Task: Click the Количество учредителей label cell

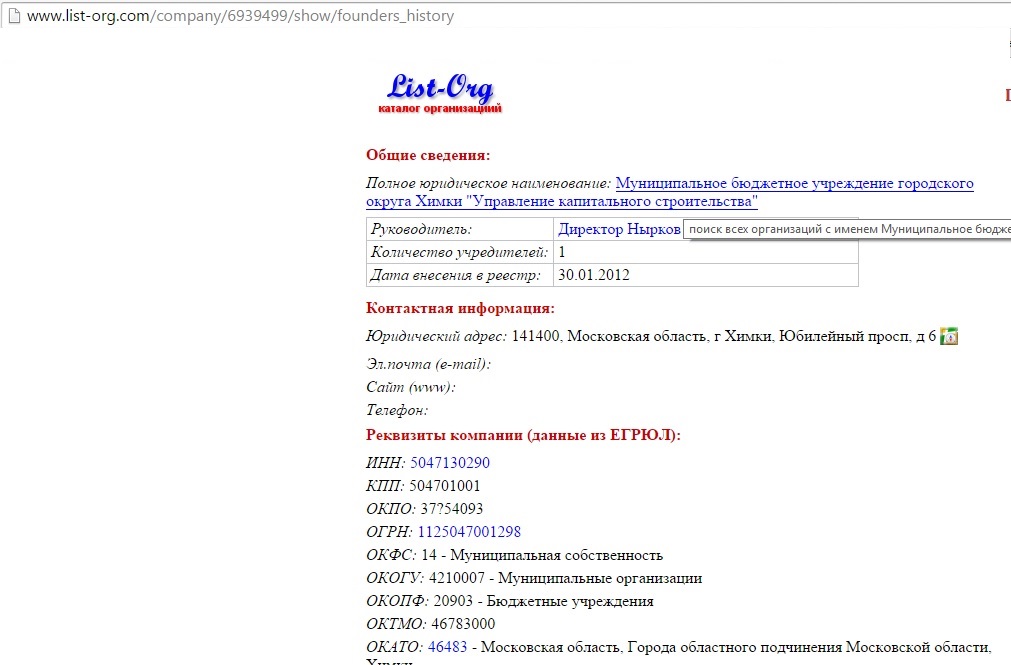Action: click(x=460, y=252)
